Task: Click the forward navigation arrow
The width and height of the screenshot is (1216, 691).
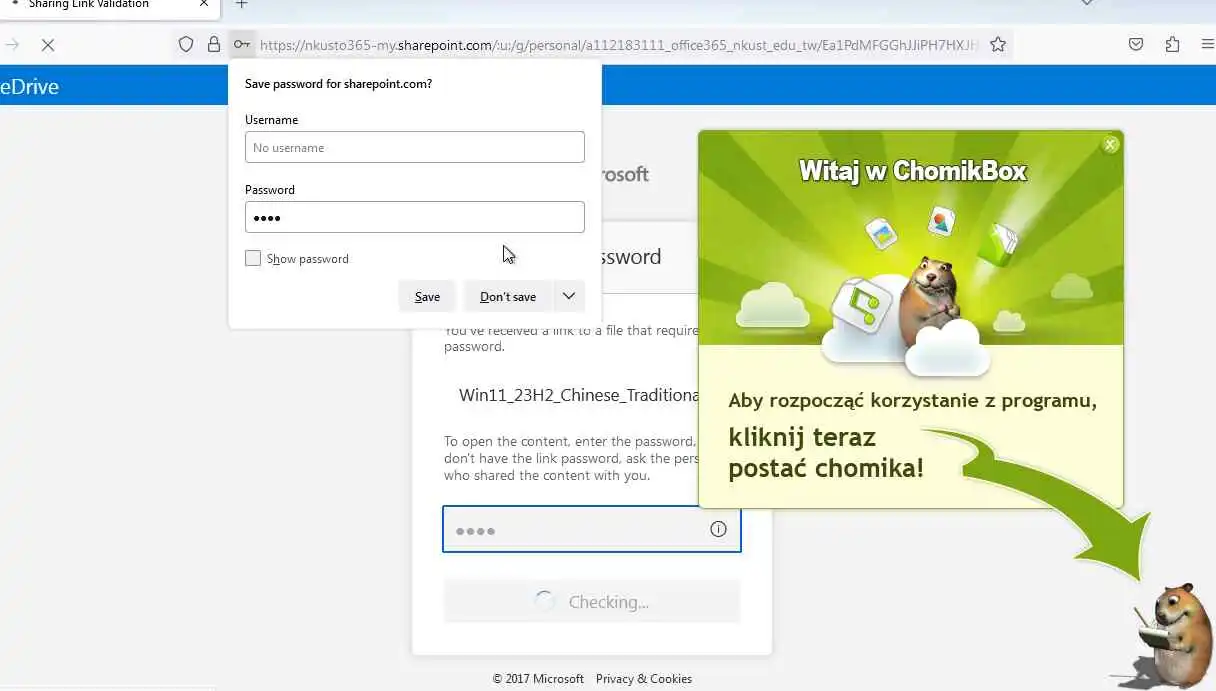Action: [x=12, y=45]
